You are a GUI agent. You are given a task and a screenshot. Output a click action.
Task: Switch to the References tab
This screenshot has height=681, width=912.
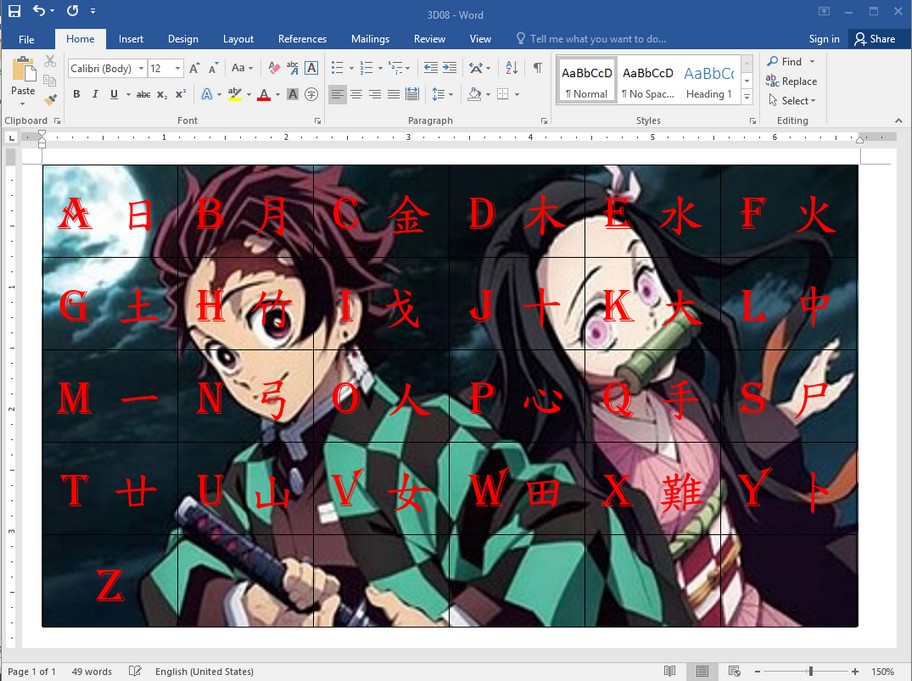(x=302, y=39)
